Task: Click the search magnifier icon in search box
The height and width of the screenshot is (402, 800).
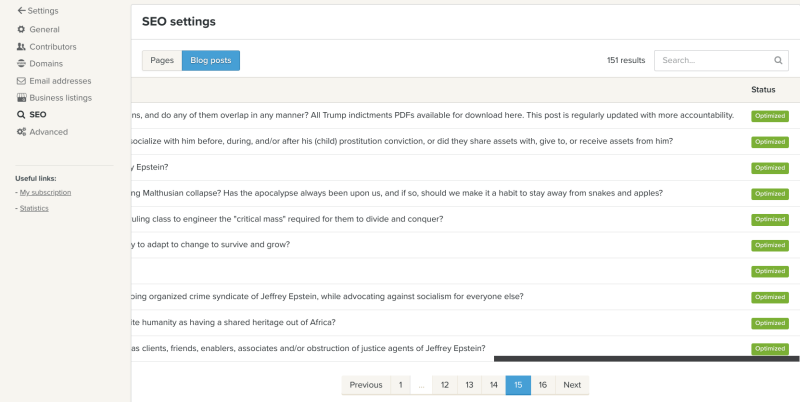Action: coord(778,61)
